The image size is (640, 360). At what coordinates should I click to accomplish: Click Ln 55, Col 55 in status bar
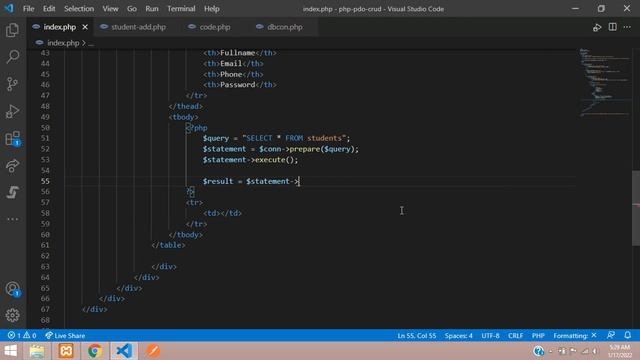pos(417,336)
